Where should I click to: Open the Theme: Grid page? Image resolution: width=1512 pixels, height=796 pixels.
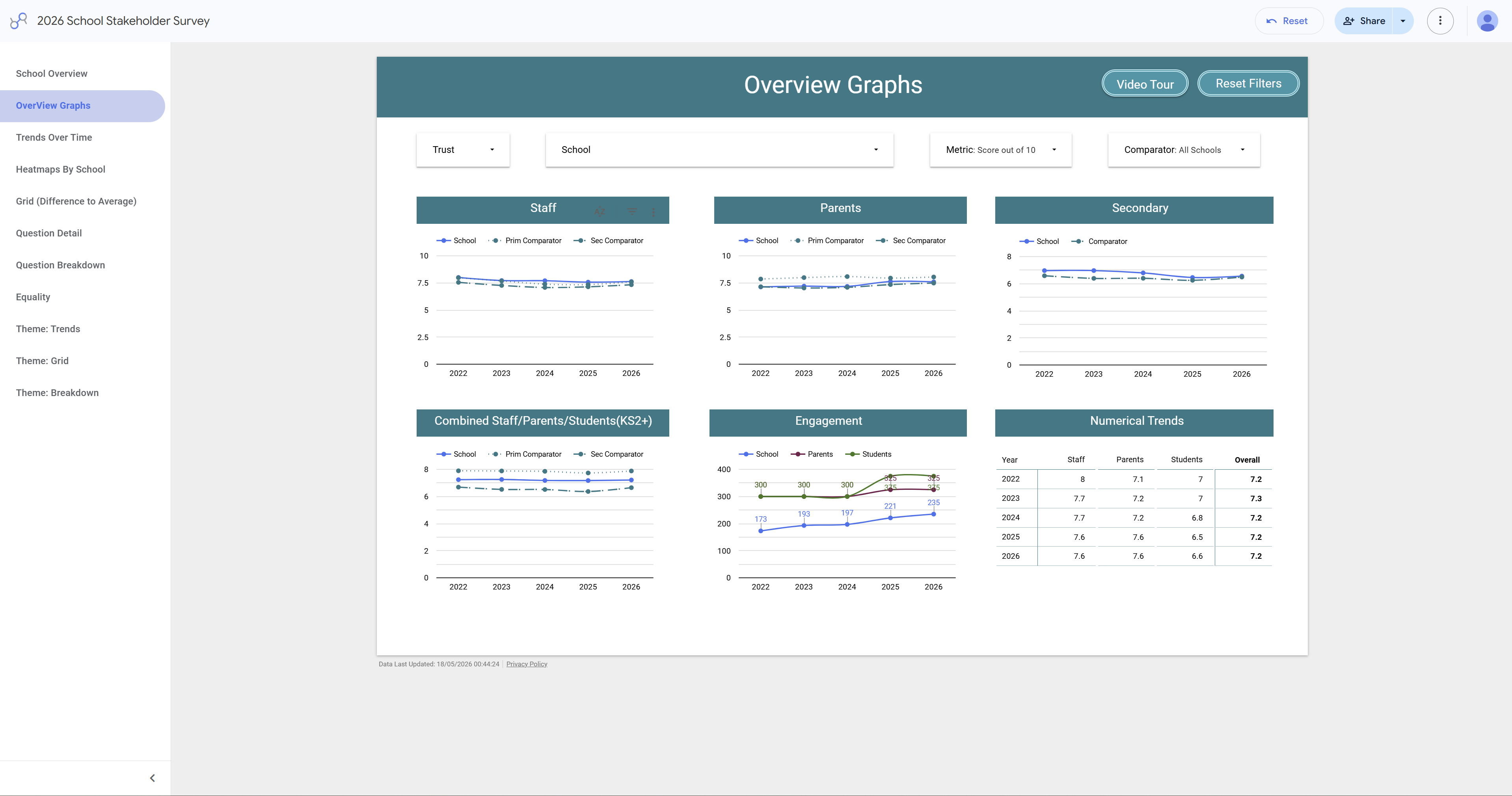(82, 361)
